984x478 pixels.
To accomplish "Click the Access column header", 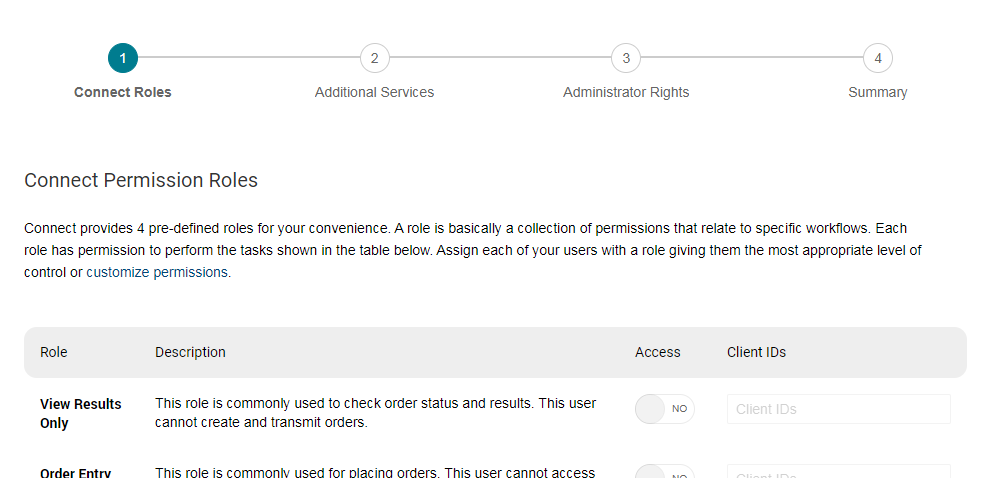I will (657, 352).
